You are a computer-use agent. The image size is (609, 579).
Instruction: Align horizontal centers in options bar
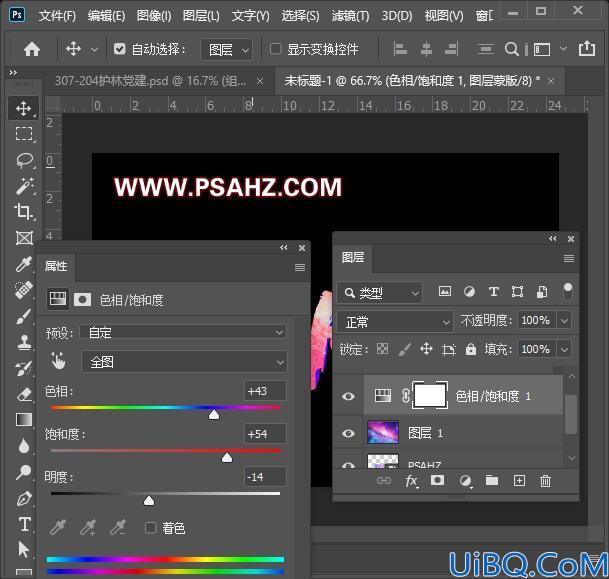426,49
